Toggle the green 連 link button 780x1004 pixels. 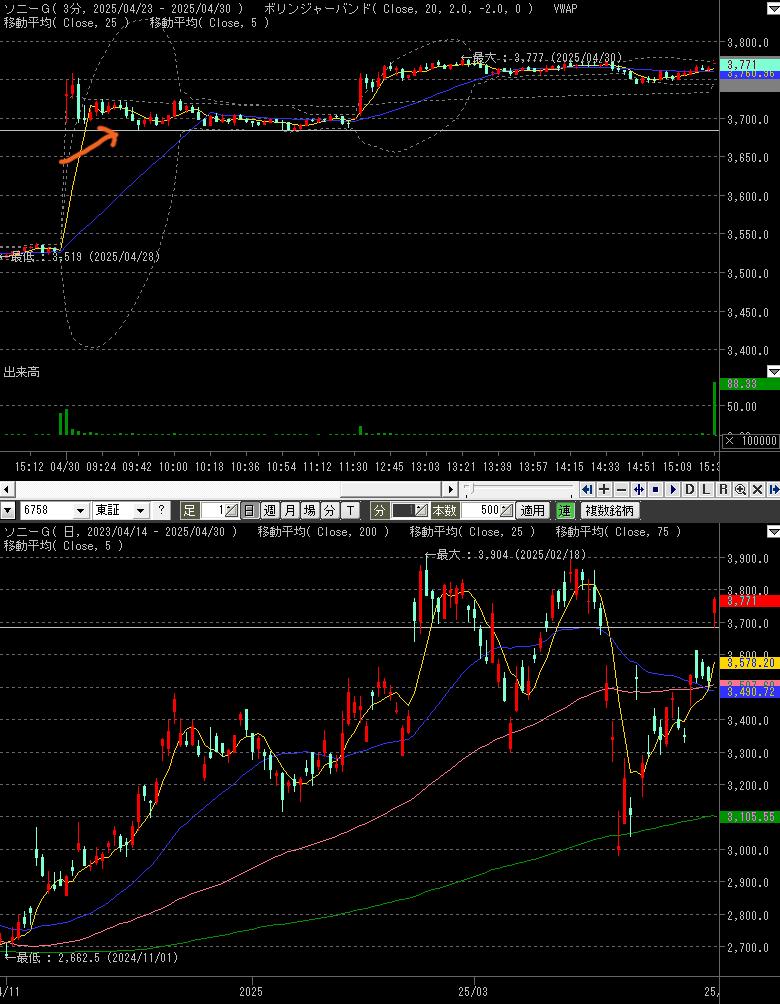tap(564, 510)
